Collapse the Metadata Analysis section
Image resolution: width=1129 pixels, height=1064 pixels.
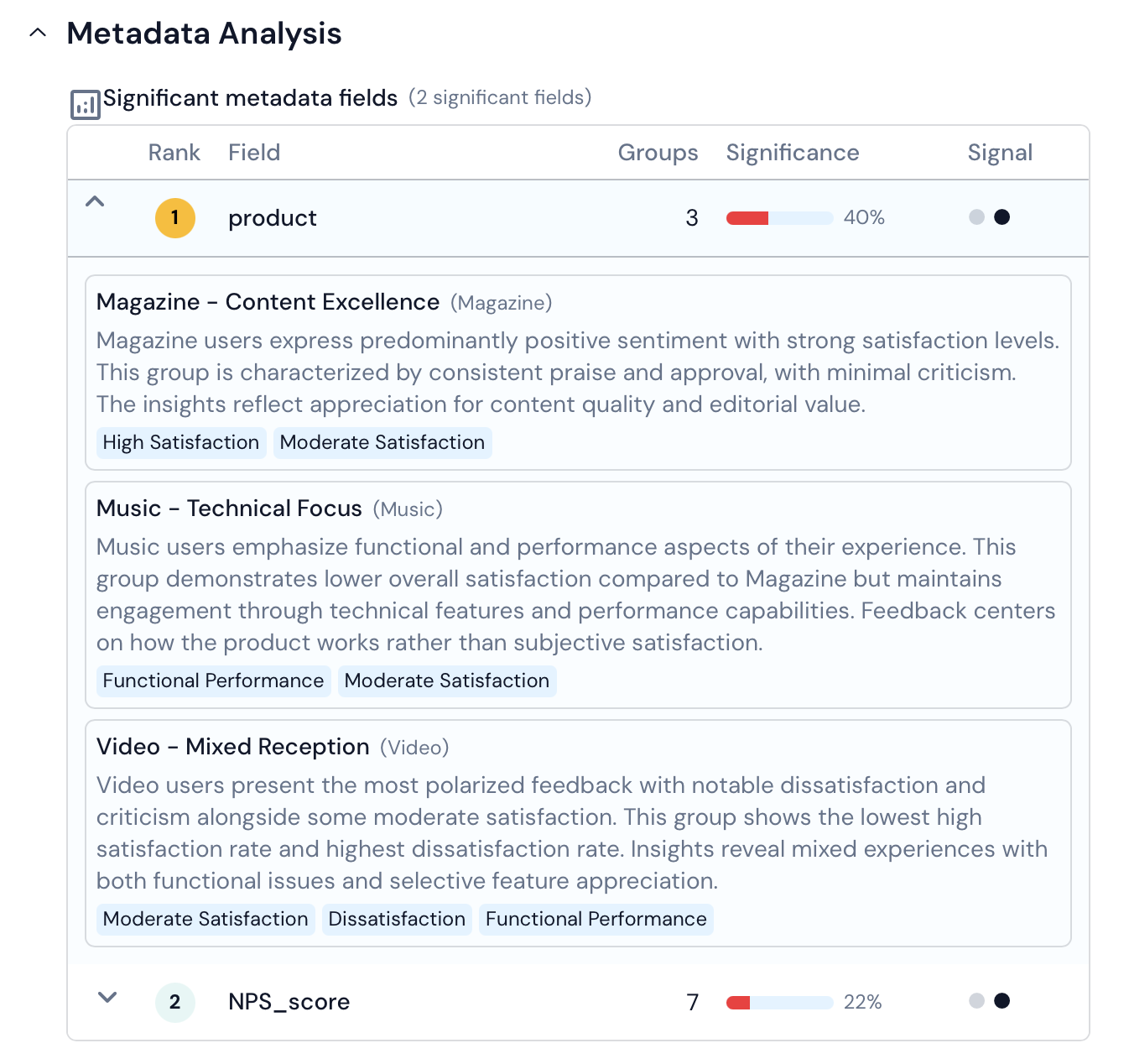pyautogui.click(x=38, y=34)
